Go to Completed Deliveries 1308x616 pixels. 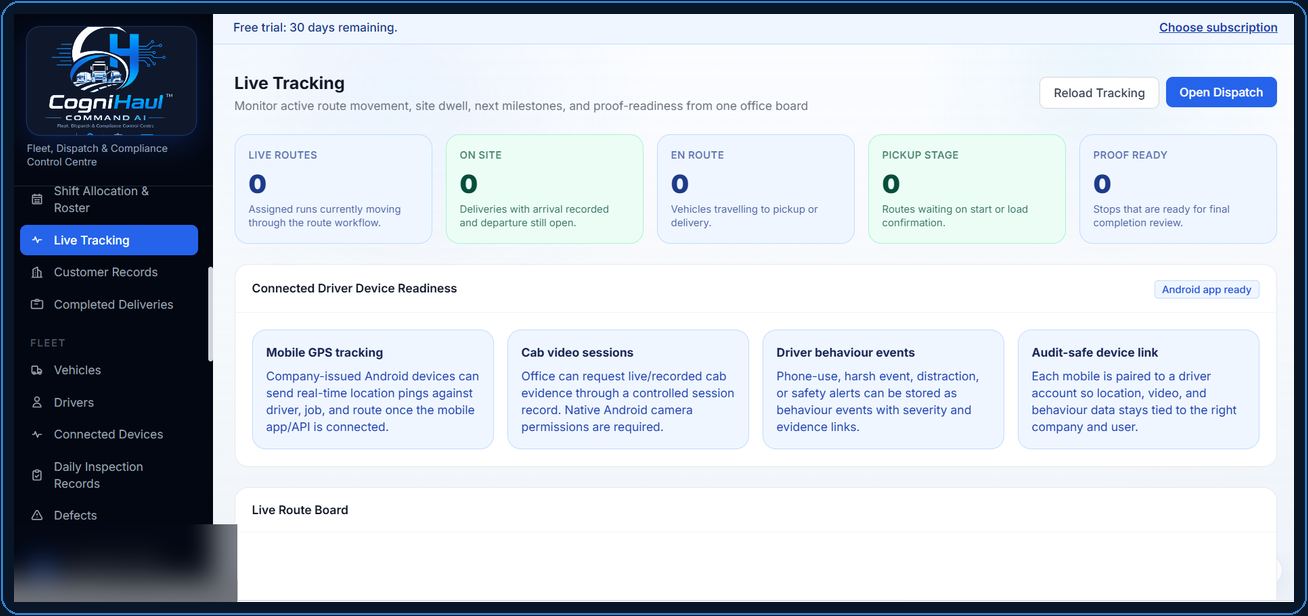[109, 304]
